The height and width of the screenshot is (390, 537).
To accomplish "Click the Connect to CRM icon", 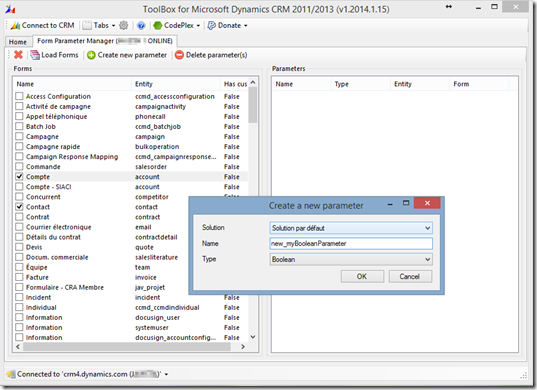I will click(x=15, y=25).
